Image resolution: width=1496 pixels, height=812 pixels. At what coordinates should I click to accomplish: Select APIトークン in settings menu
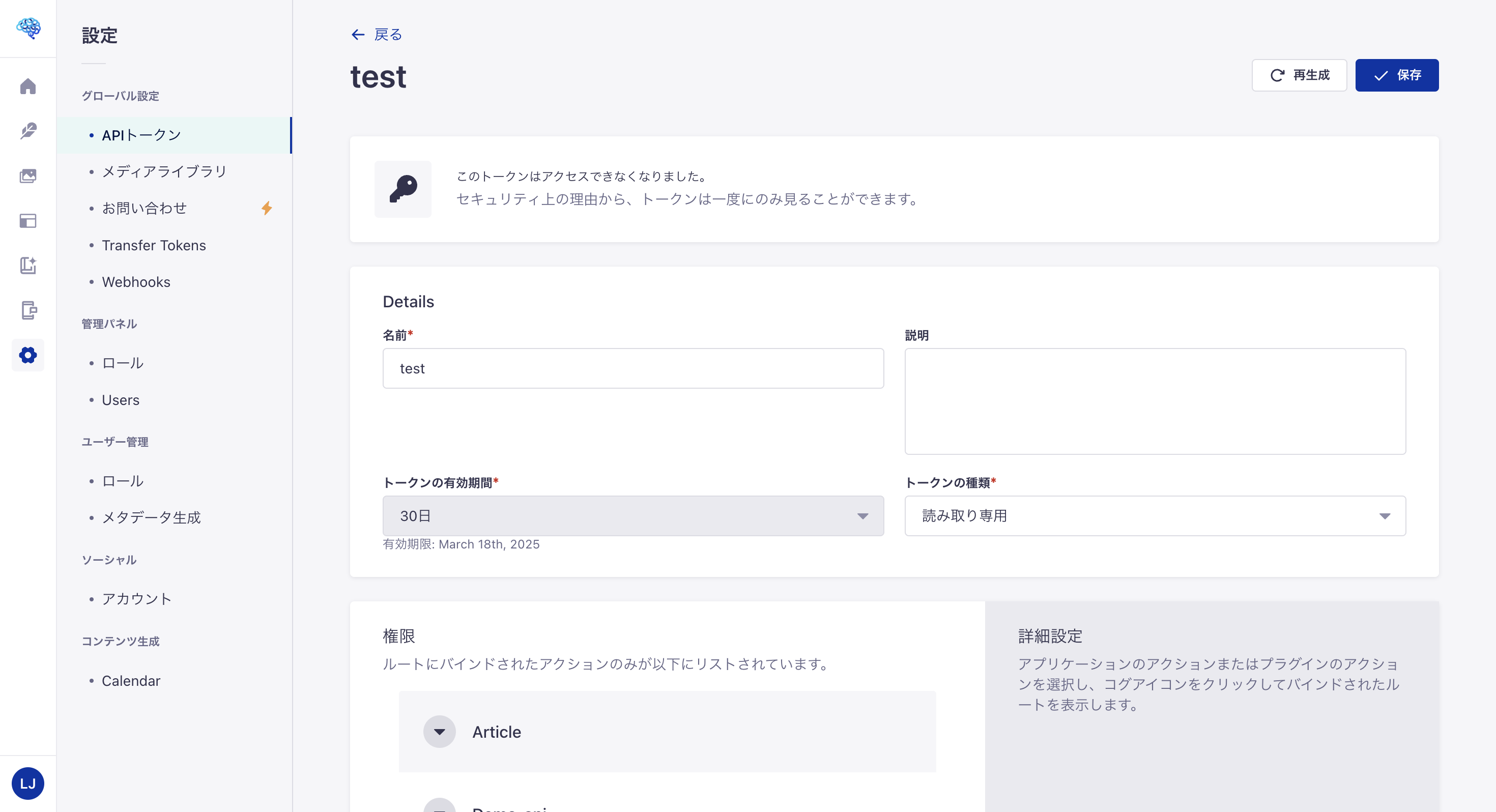coord(141,135)
